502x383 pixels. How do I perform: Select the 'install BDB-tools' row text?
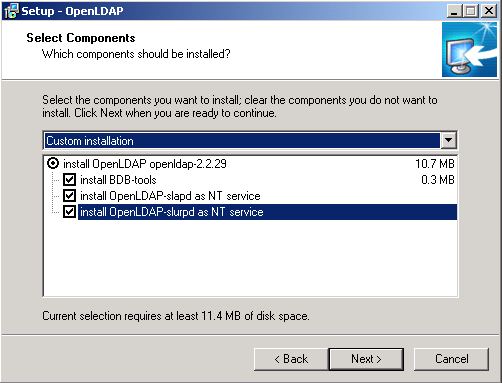118,180
